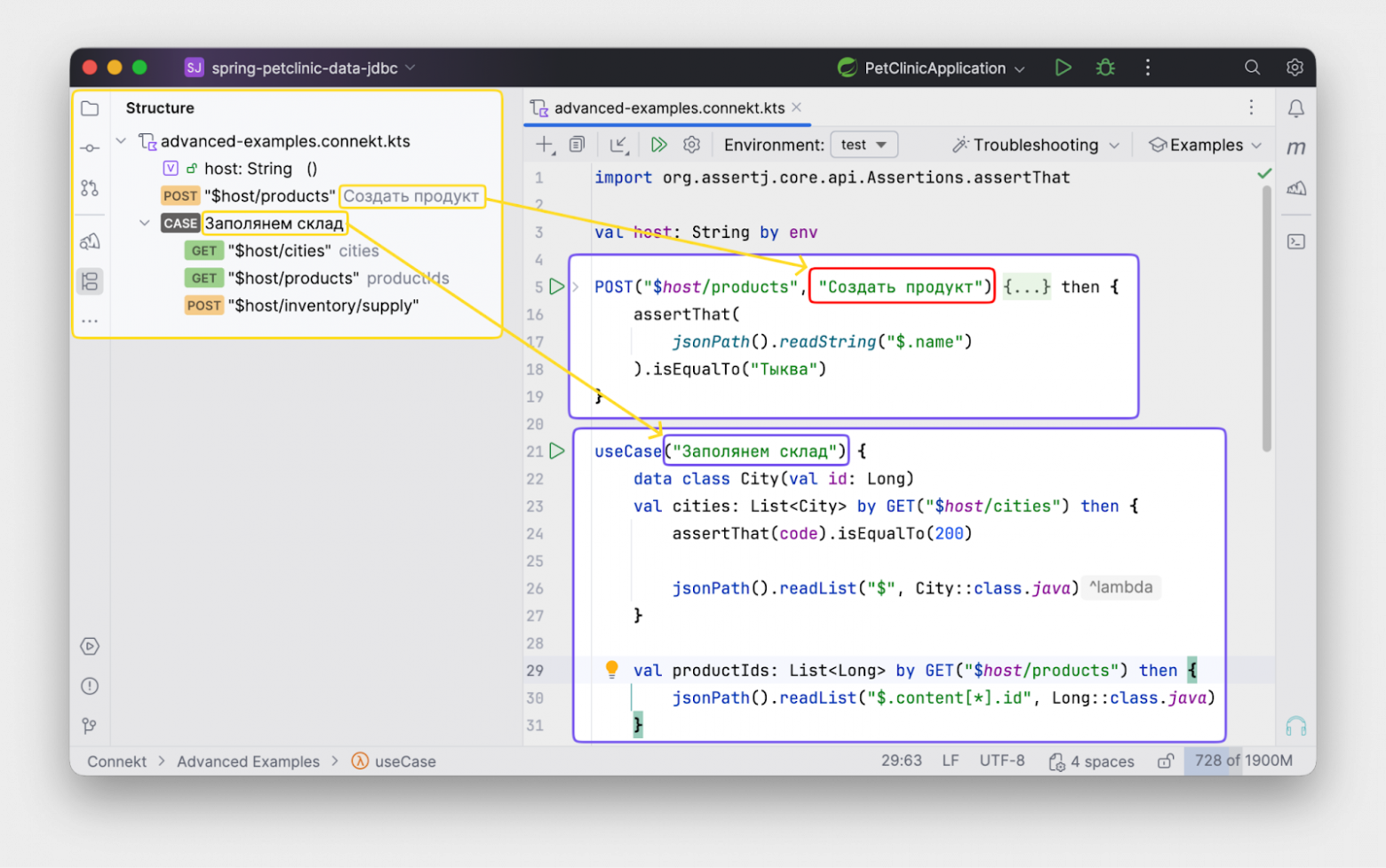Click the editor vertical scrollbar
The width and height of the screenshot is (1386, 868).
pyautogui.click(x=1266, y=320)
